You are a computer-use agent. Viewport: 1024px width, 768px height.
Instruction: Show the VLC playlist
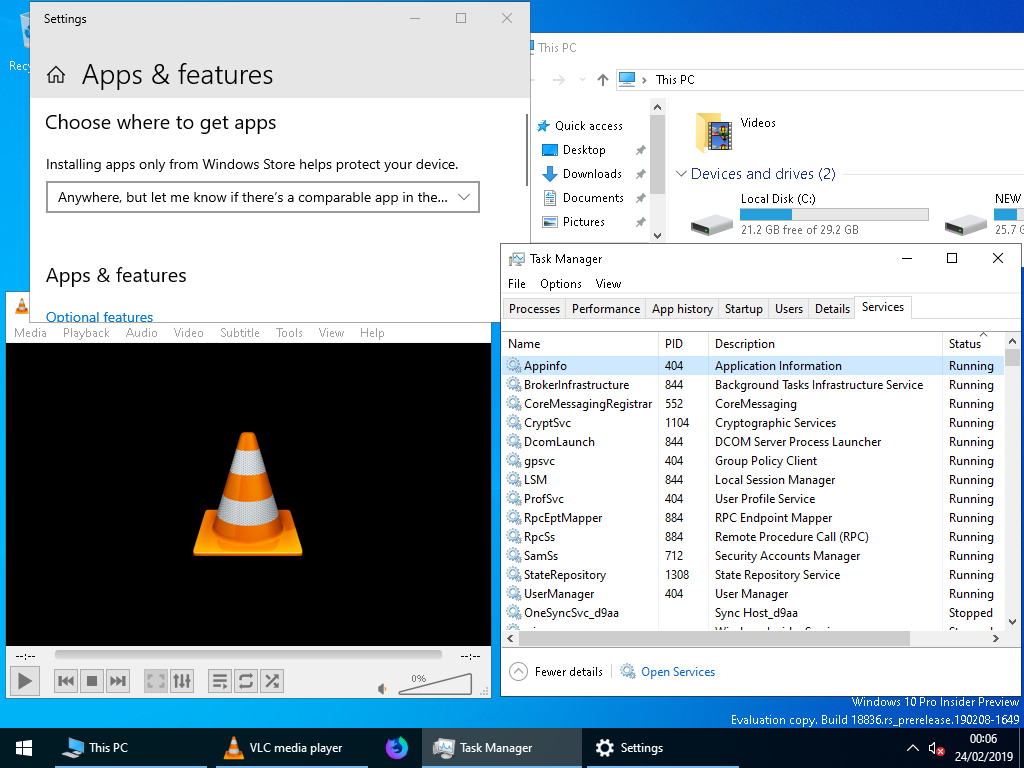tap(220, 681)
